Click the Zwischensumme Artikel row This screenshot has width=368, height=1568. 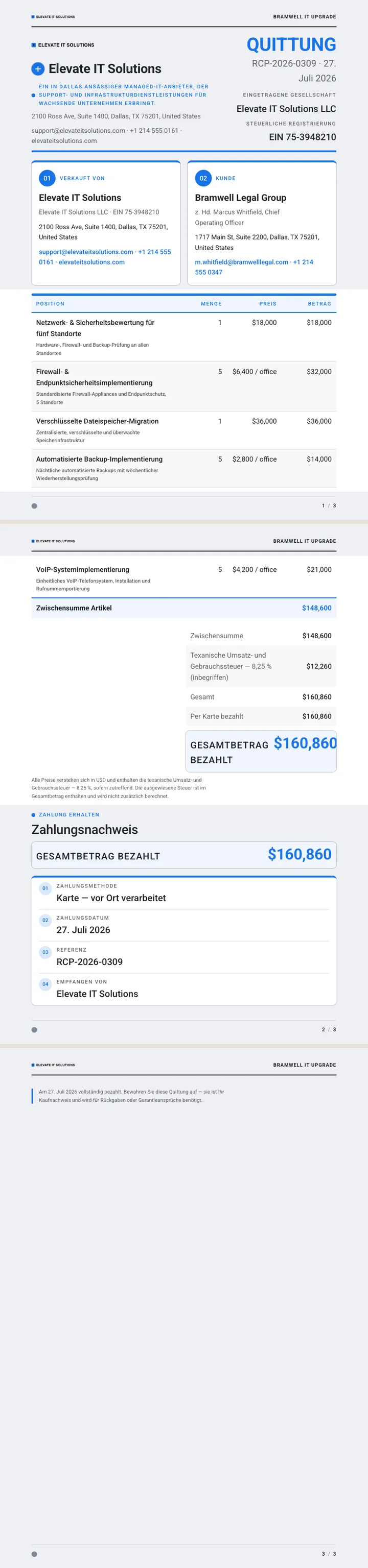[x=184, y=608]
